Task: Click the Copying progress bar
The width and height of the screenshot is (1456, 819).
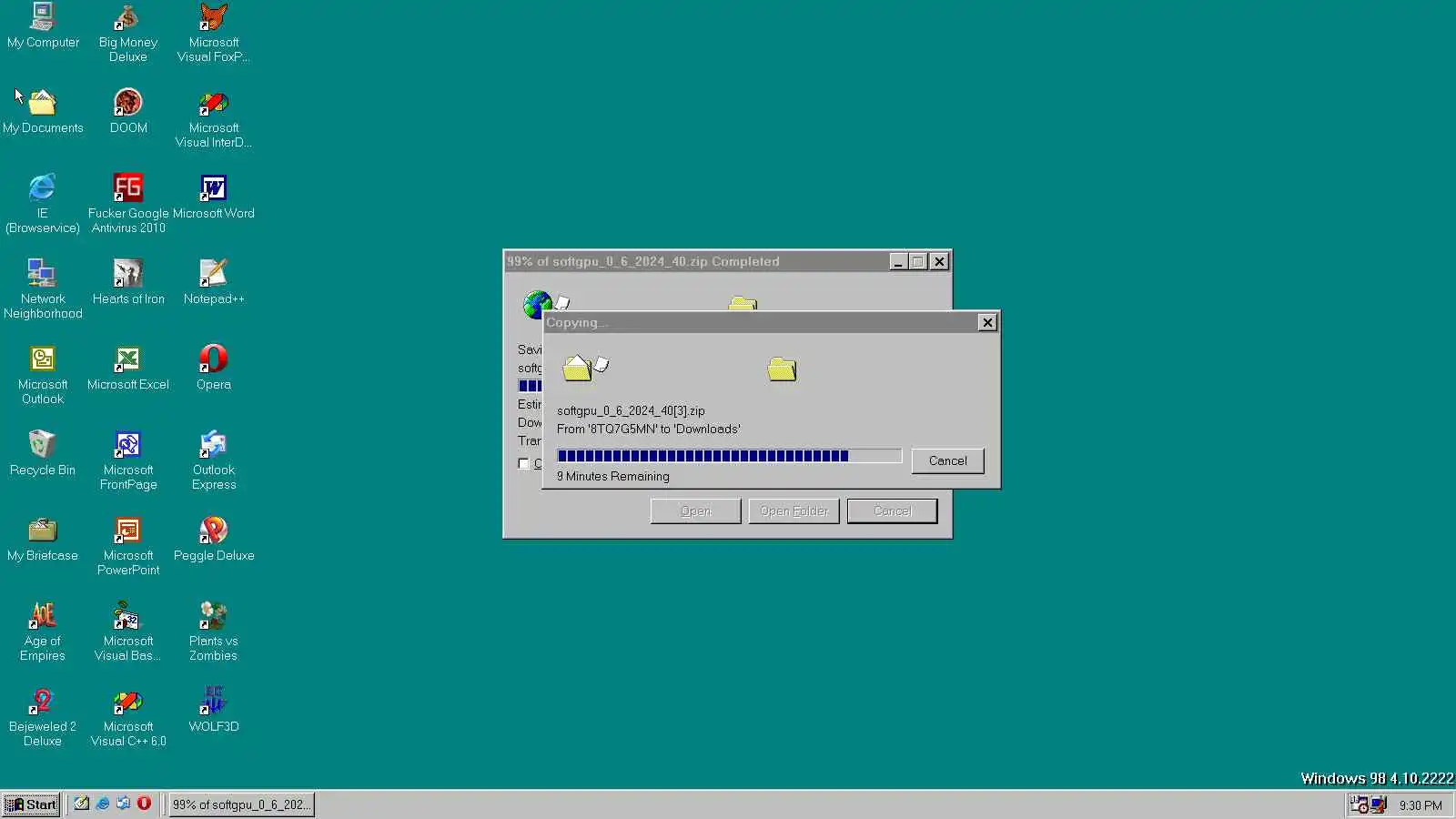Action: 729,456
